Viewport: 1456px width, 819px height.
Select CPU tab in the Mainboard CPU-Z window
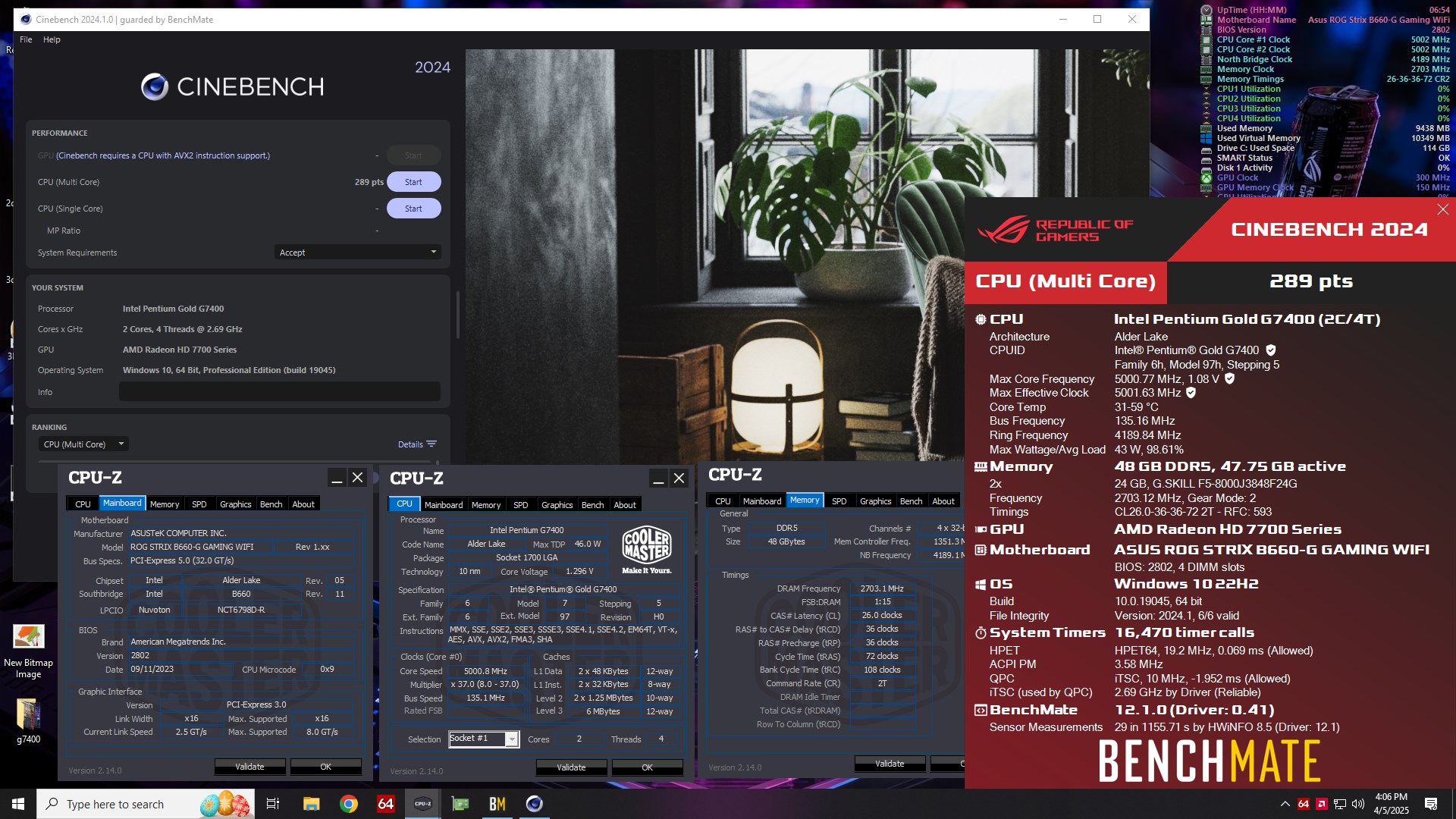(x=83, y=504)
